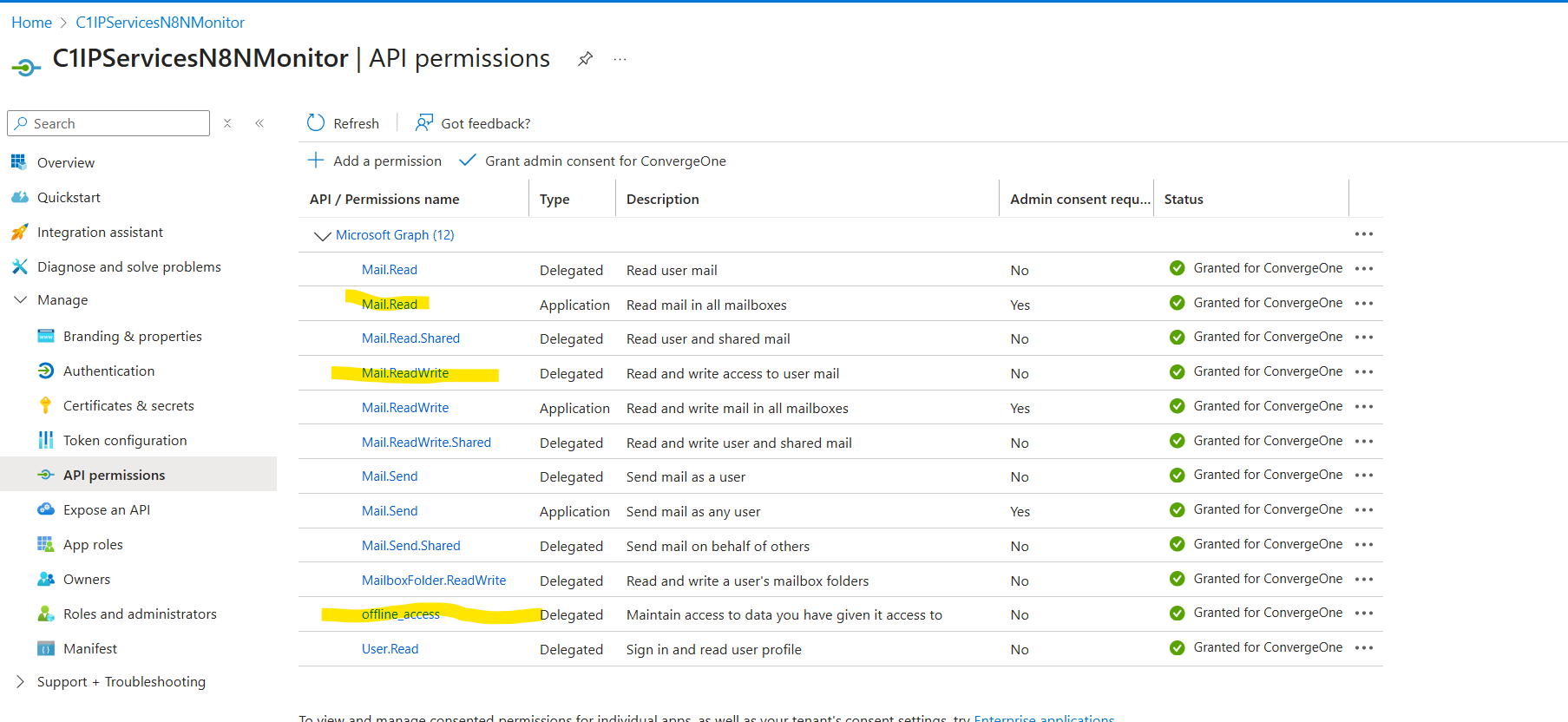The image size is (1568, 722).
Task: Go to the Authentication page
Action: point(108,371)
